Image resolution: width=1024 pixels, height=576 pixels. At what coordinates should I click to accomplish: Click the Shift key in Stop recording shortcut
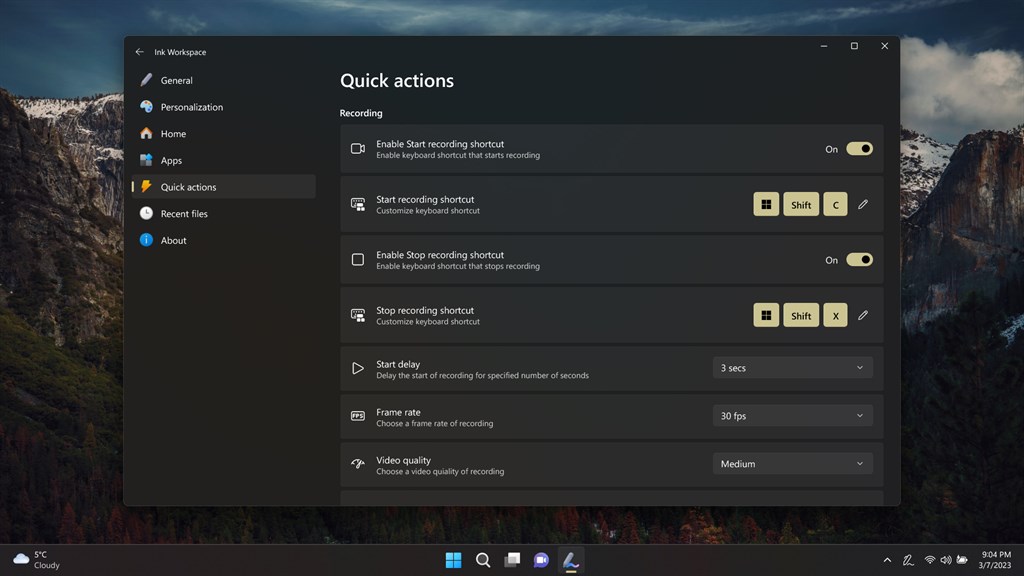[x=801, y=315]
